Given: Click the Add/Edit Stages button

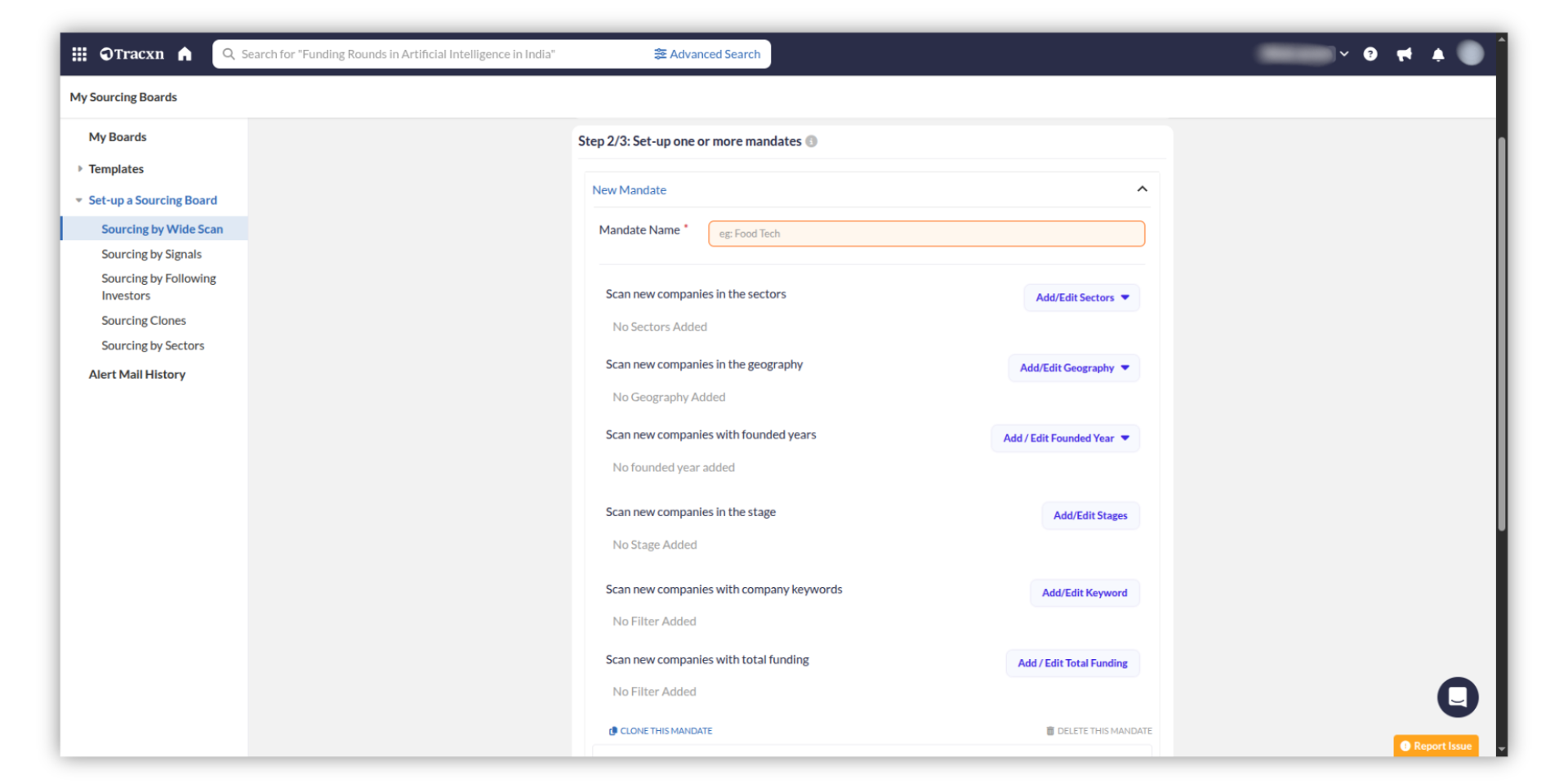Looking at the screenshot, I should (x=1089, y=515).
